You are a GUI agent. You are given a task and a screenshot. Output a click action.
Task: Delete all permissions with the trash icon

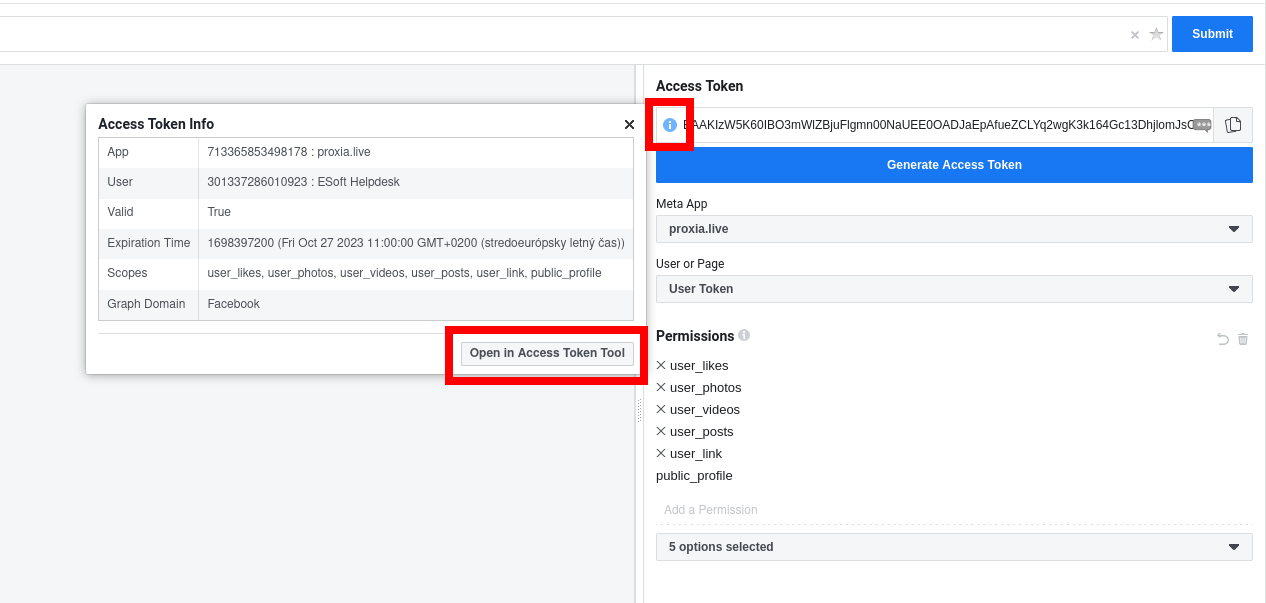click(1243, 339)
